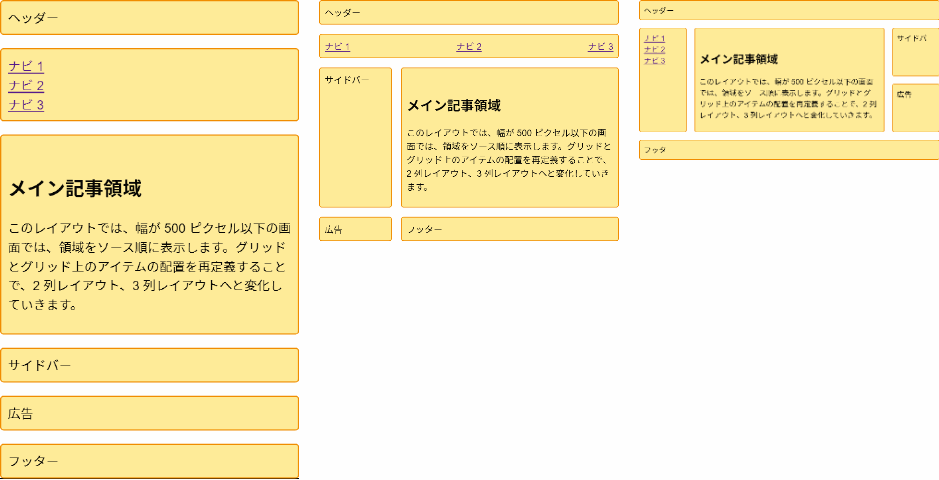This screenshot has height=480, width=939.
Task: Click the フッター box in the single-column layout
Action: (x=149, y=461)
